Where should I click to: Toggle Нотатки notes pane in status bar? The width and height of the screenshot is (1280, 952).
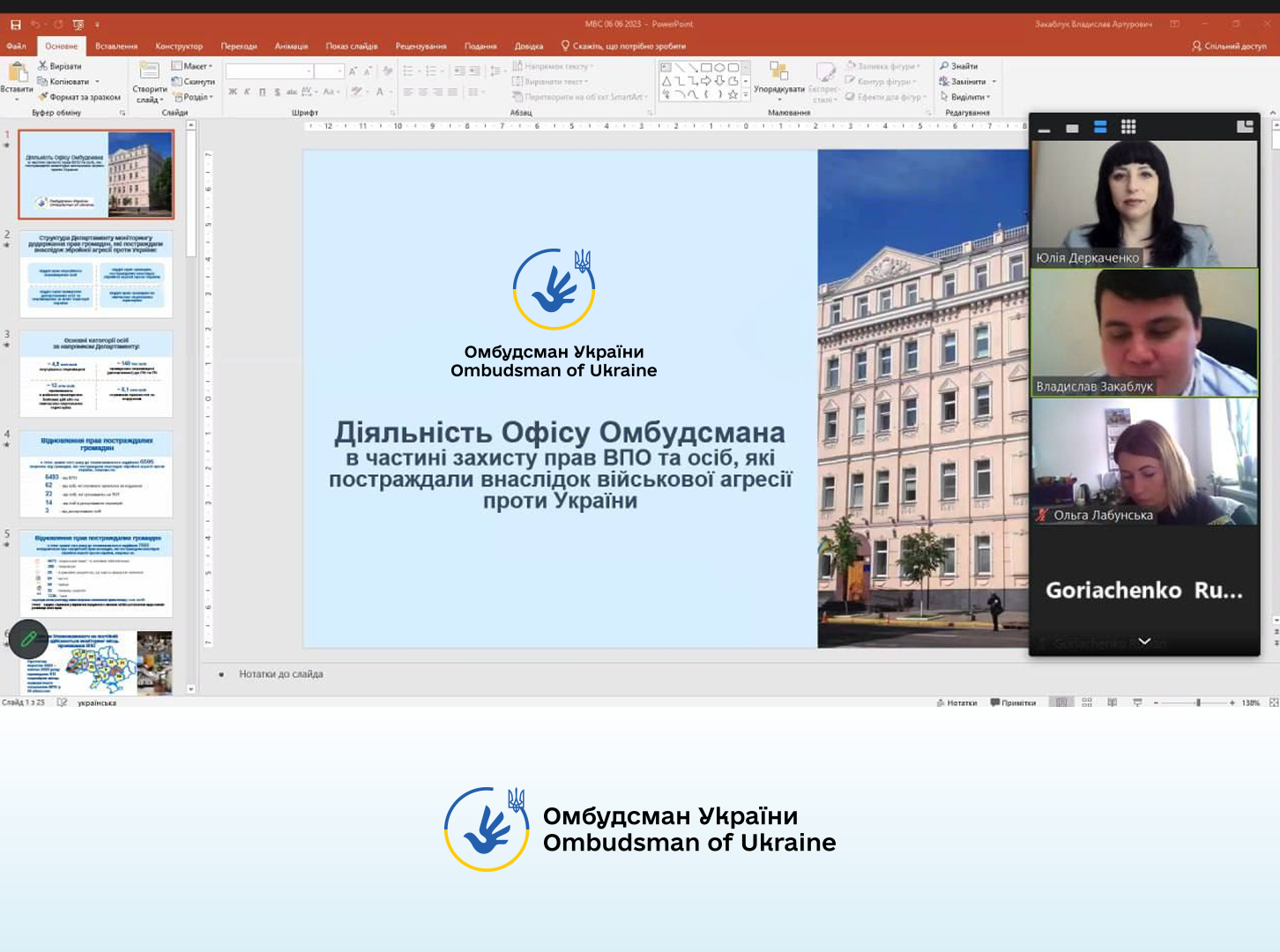[957, 703]
